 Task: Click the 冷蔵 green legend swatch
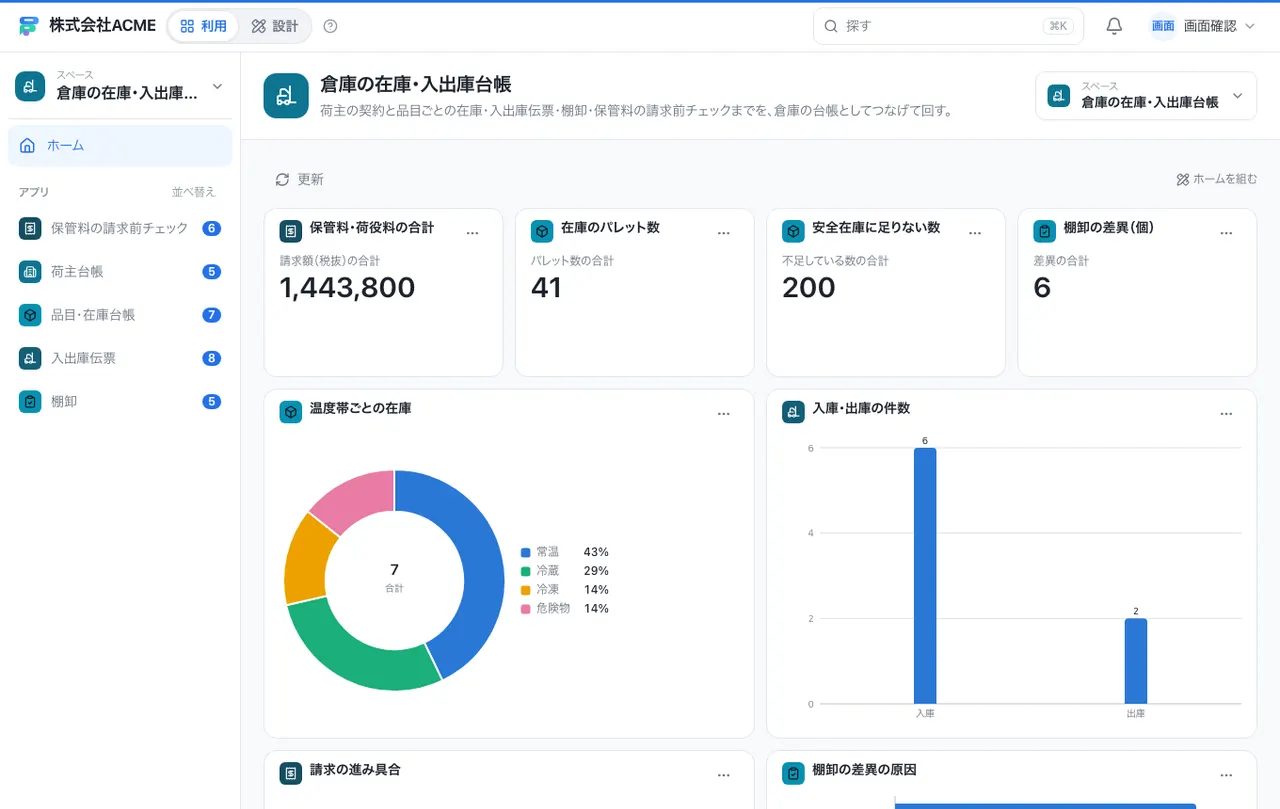coord(525,571)
